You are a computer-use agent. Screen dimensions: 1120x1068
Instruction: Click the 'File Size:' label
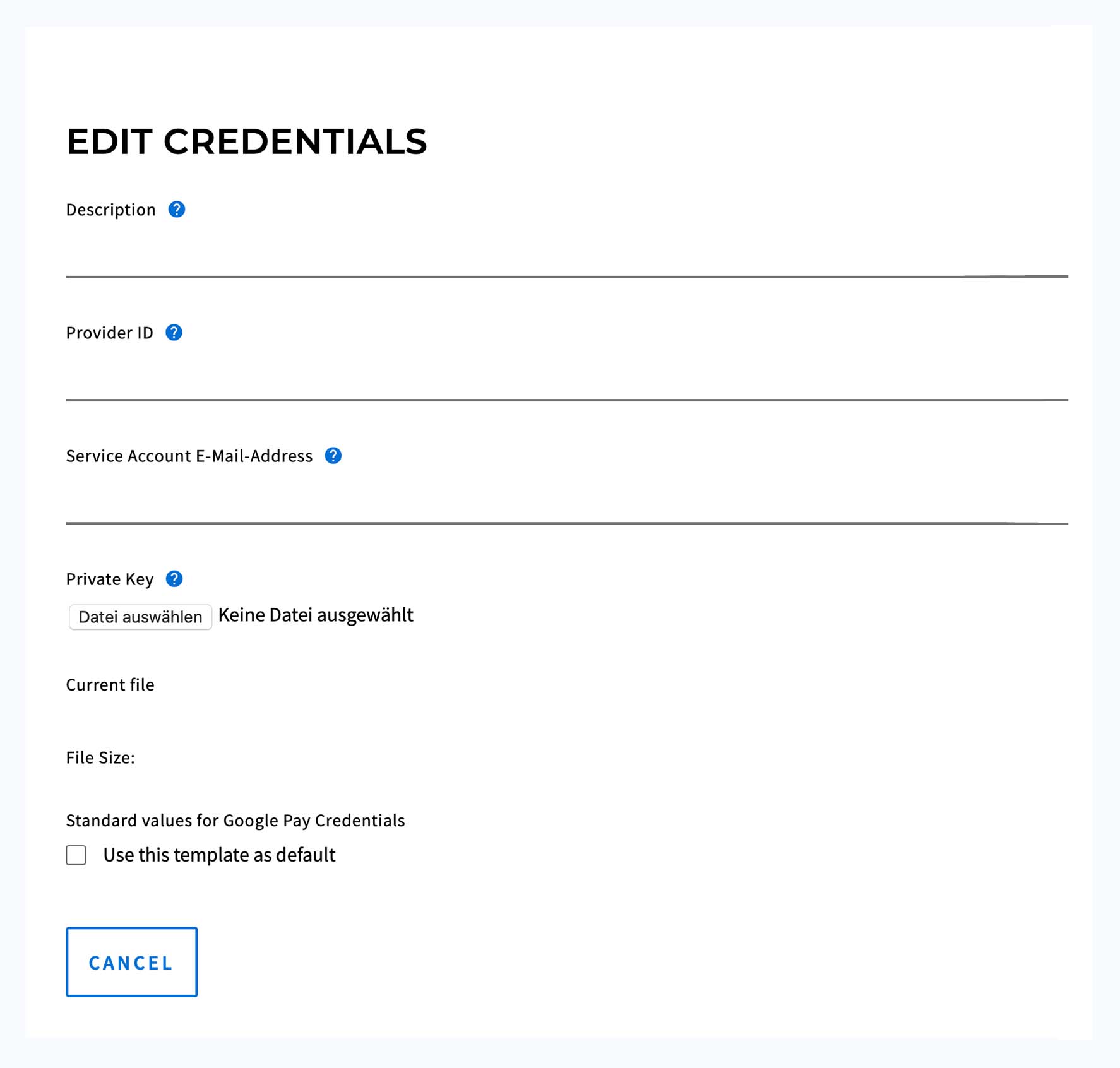(x=100, y=757)
